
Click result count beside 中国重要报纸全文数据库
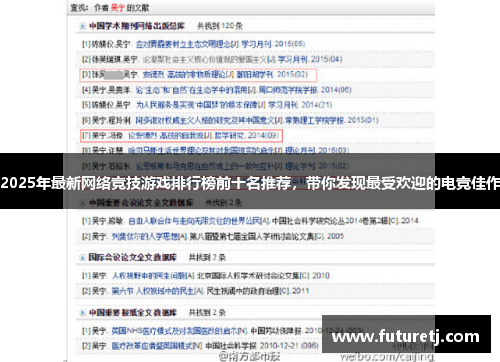point(207,313)
